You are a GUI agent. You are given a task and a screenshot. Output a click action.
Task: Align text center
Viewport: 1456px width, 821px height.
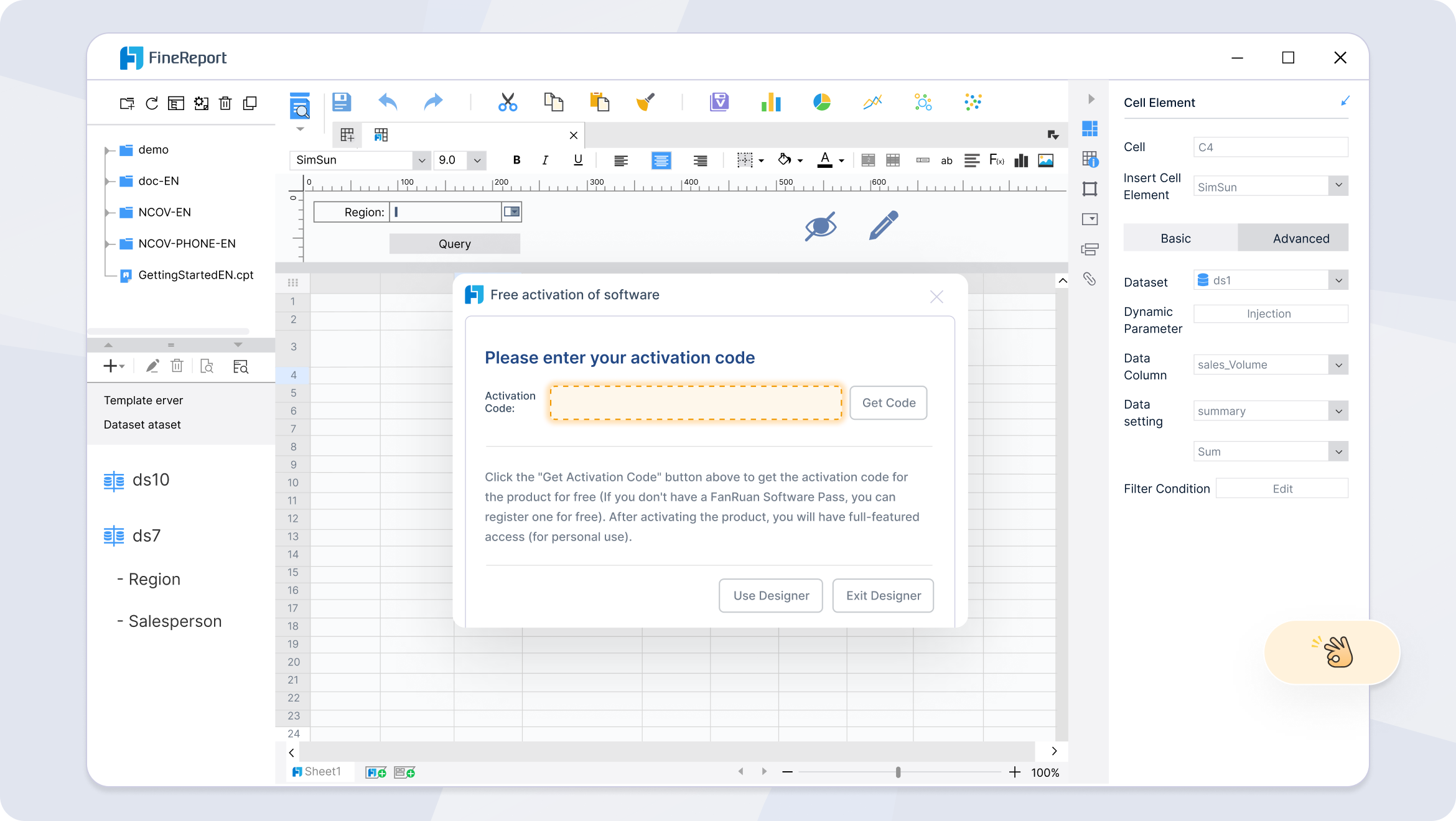click(x=661, y=160)
